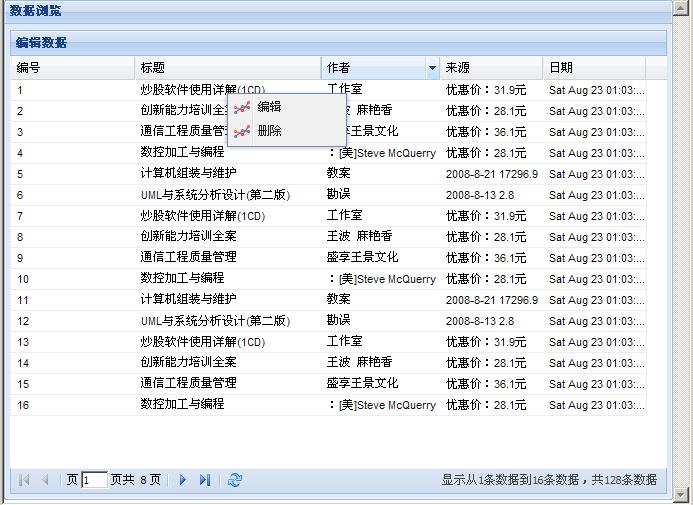Sort by the 编号 column header
The width and height of the screenshot is (693, 505).
[x=72, y=68]
